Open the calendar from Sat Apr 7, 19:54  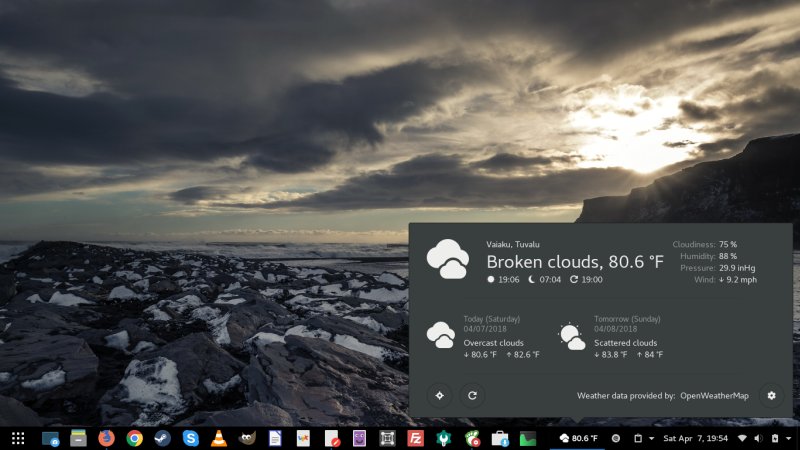(695, 438)
